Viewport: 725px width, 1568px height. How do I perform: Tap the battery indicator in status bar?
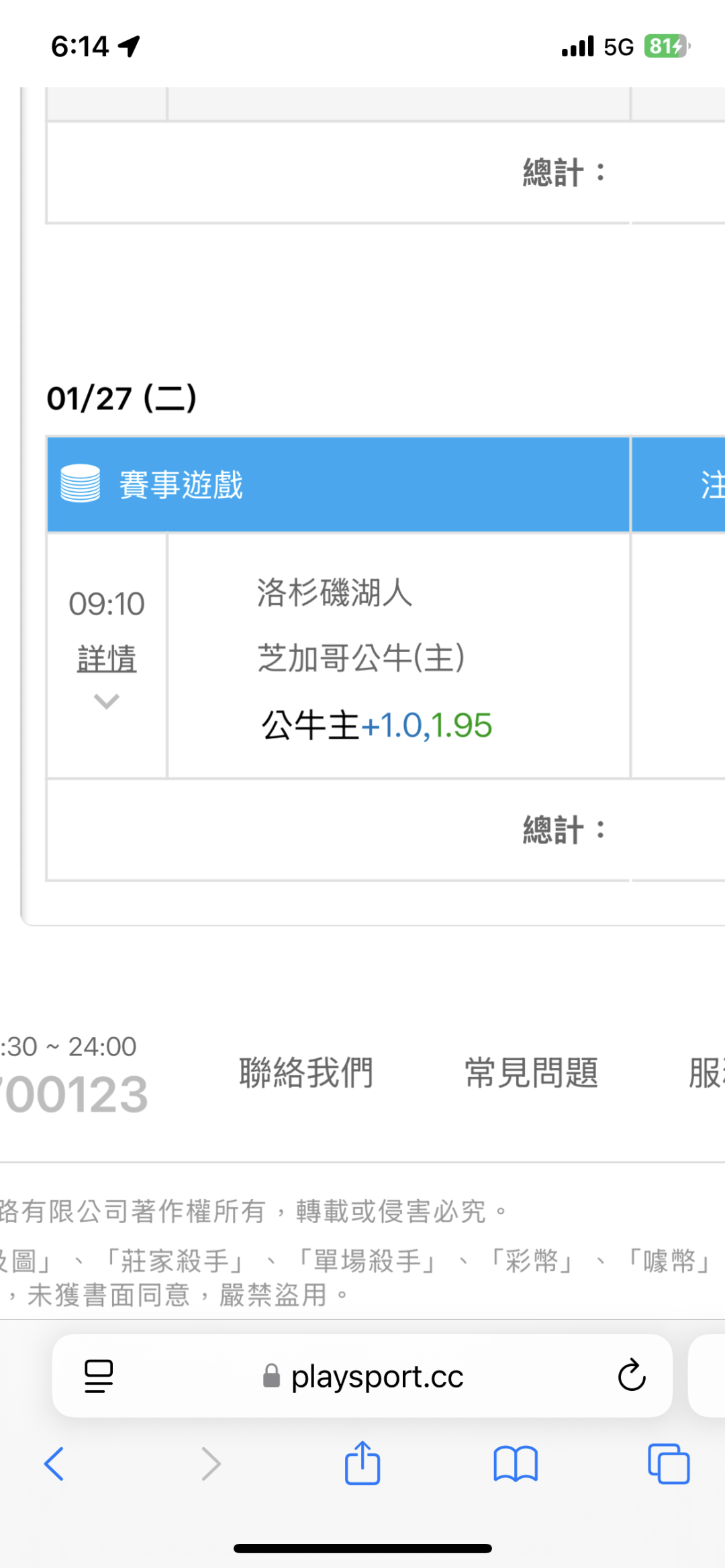(667, 46)
